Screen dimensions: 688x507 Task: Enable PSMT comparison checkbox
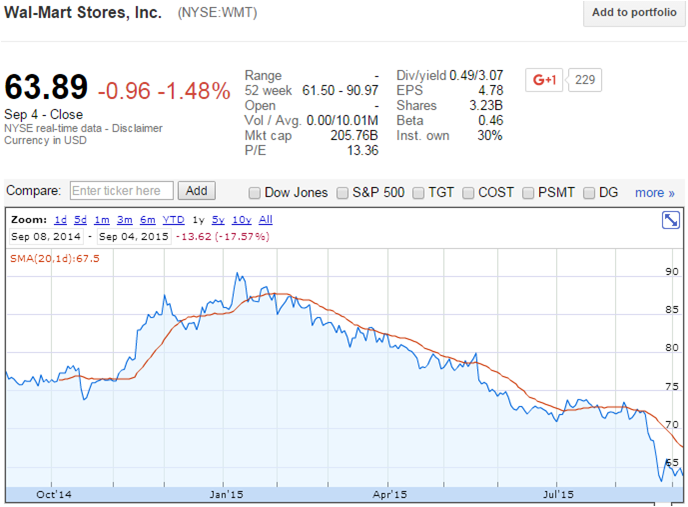[x=529, y=192]
